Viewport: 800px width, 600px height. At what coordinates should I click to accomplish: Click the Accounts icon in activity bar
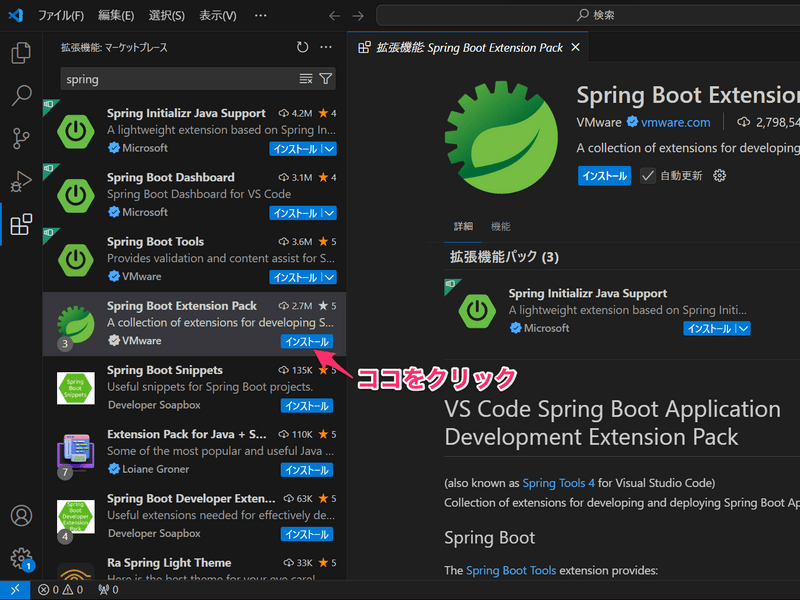click(x=21, y=516)
